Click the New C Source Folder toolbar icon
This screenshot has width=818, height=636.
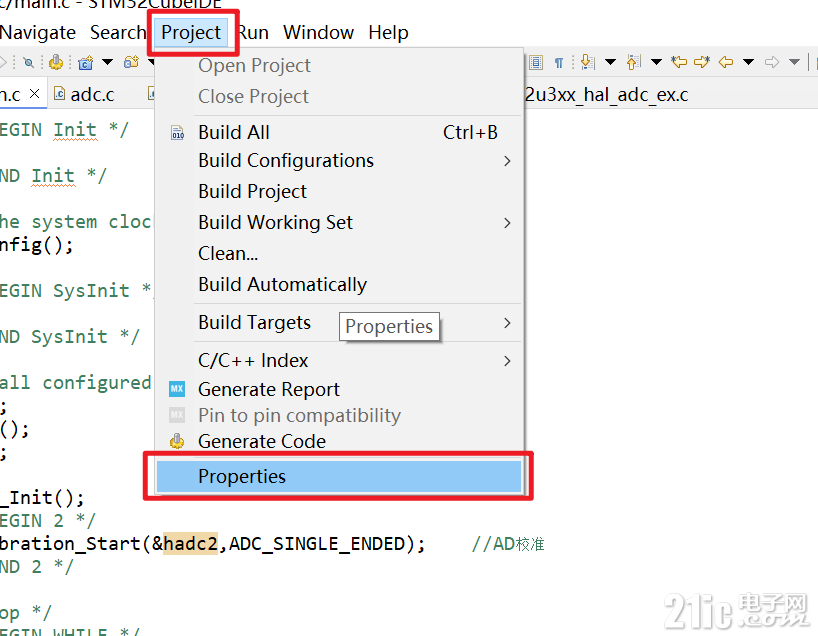(x=131, y=62)
